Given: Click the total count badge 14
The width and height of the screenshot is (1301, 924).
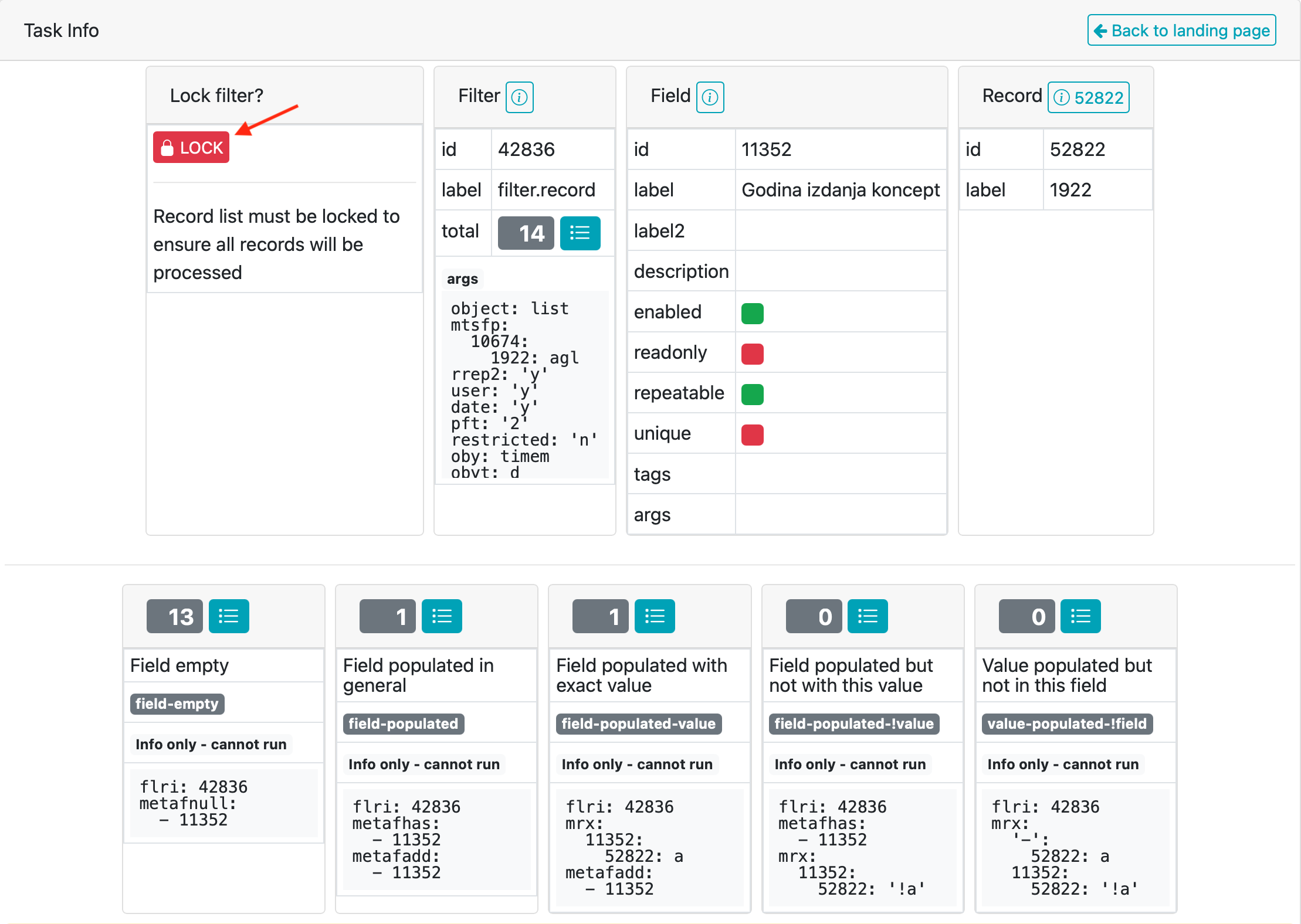Looking at the screenshot, I should click(526, 233).
